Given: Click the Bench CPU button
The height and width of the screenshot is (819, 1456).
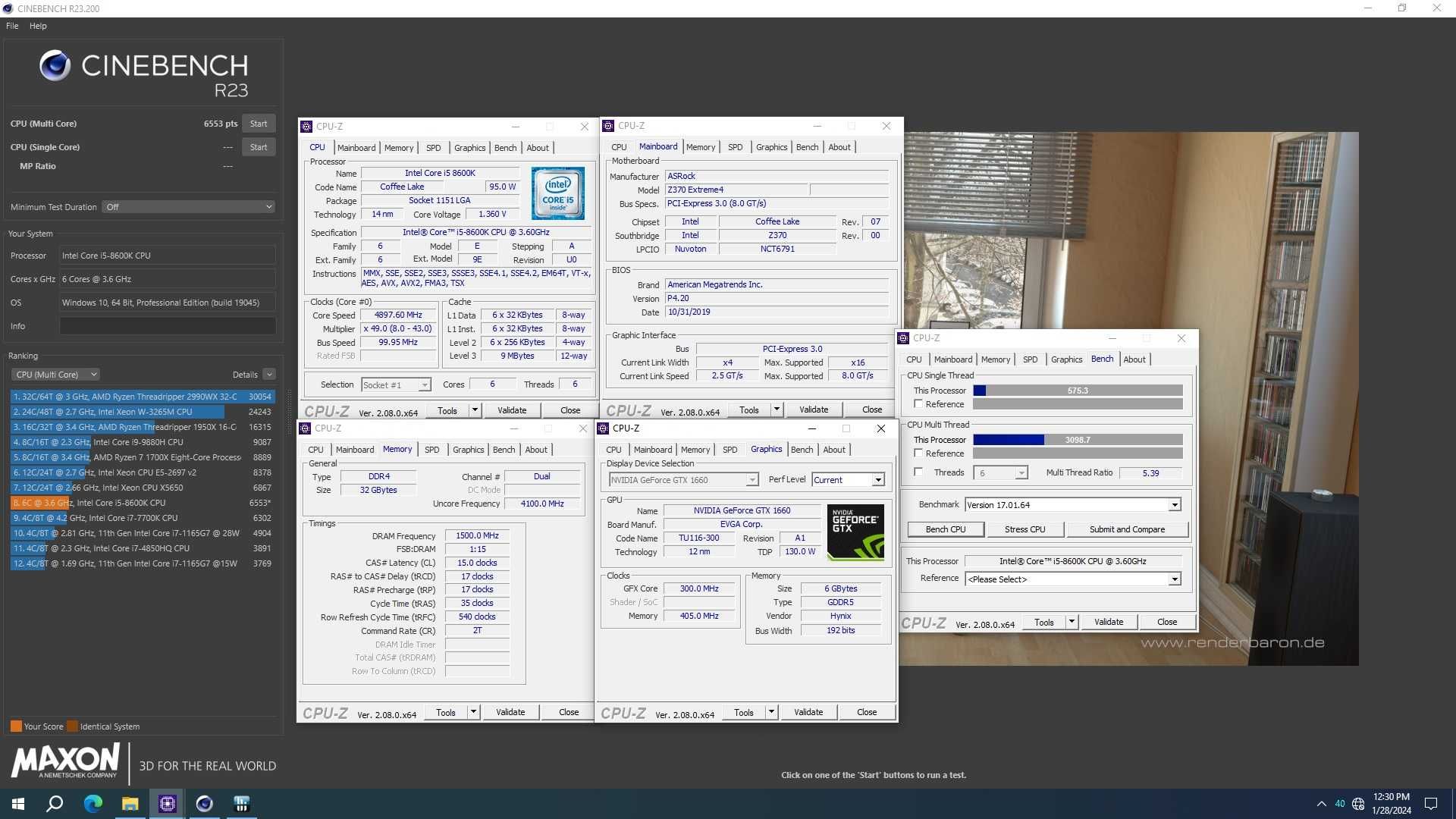Looking at the screenshot, I should point(946,529).
